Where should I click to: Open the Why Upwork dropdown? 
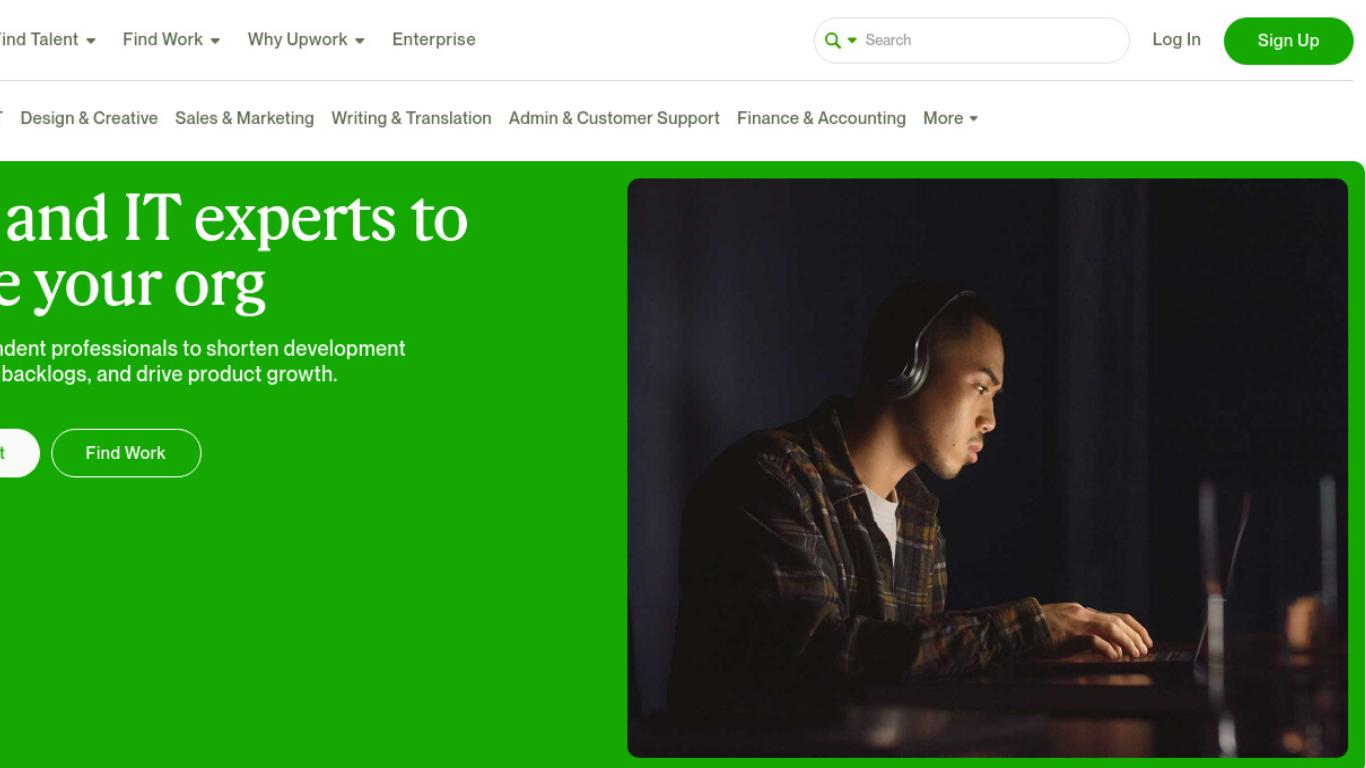pos(306,40)
